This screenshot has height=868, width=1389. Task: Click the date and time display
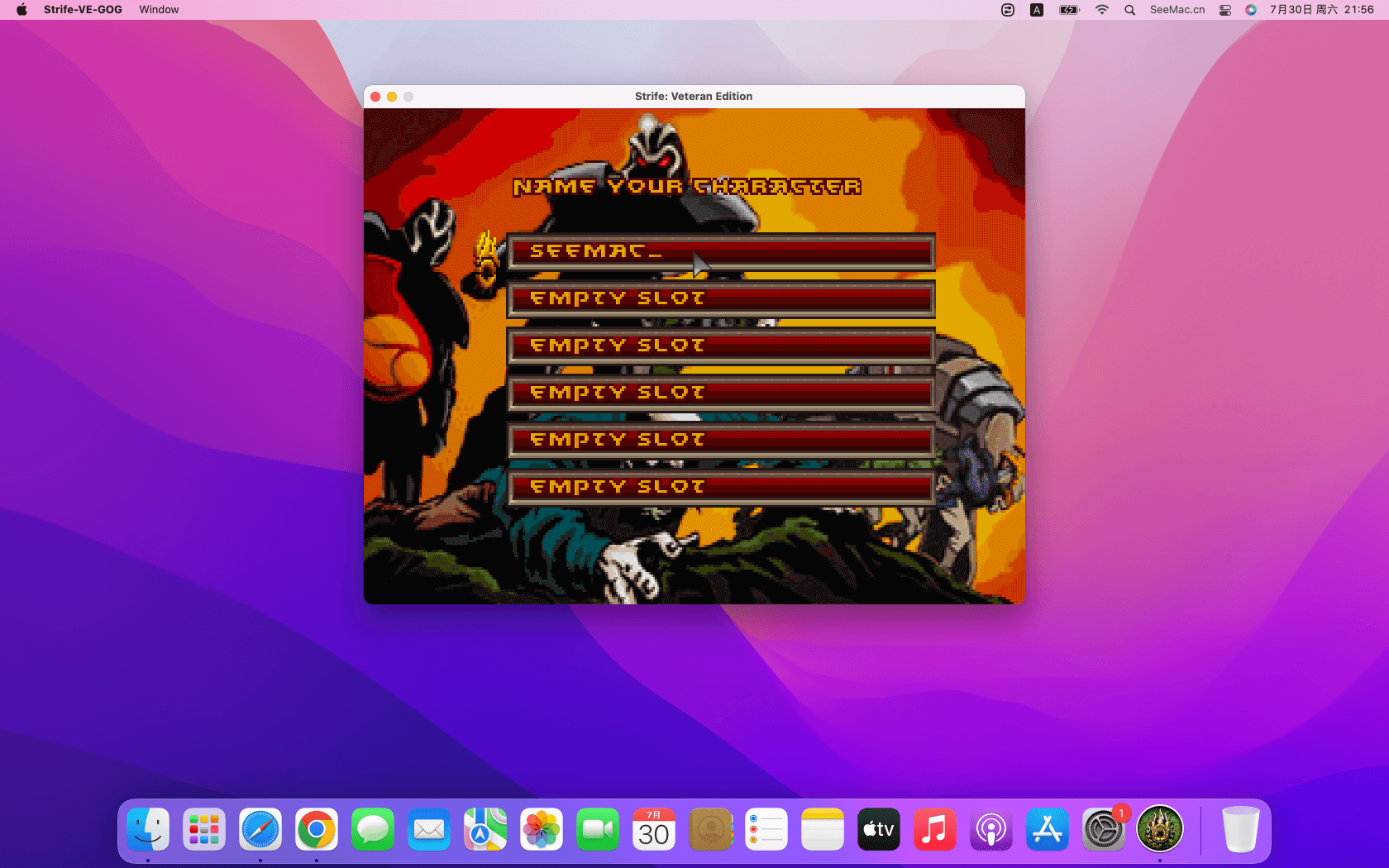click(1322, 10)
